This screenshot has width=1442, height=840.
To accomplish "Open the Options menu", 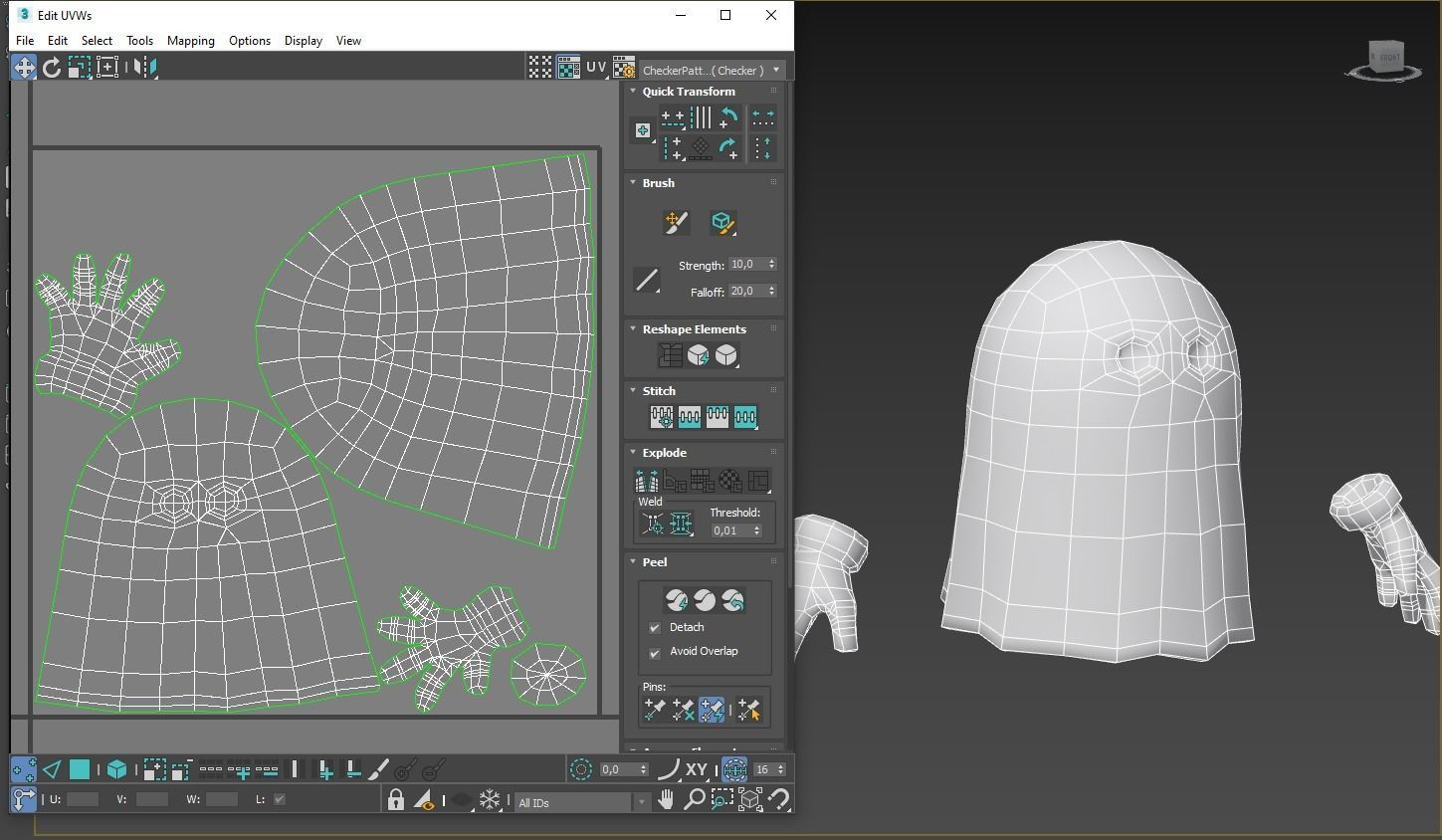I will [250, 41].
